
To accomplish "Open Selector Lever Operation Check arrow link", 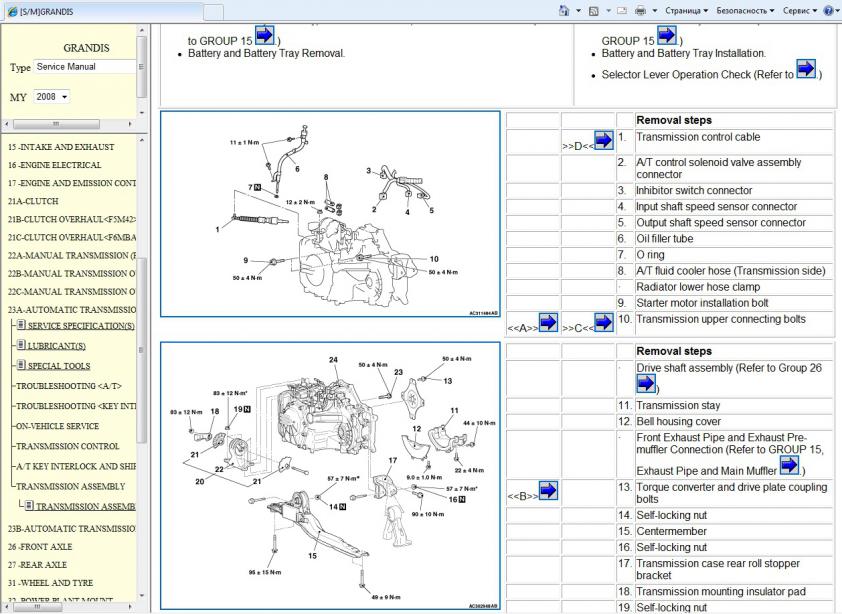I will click(x=806, y=69).
